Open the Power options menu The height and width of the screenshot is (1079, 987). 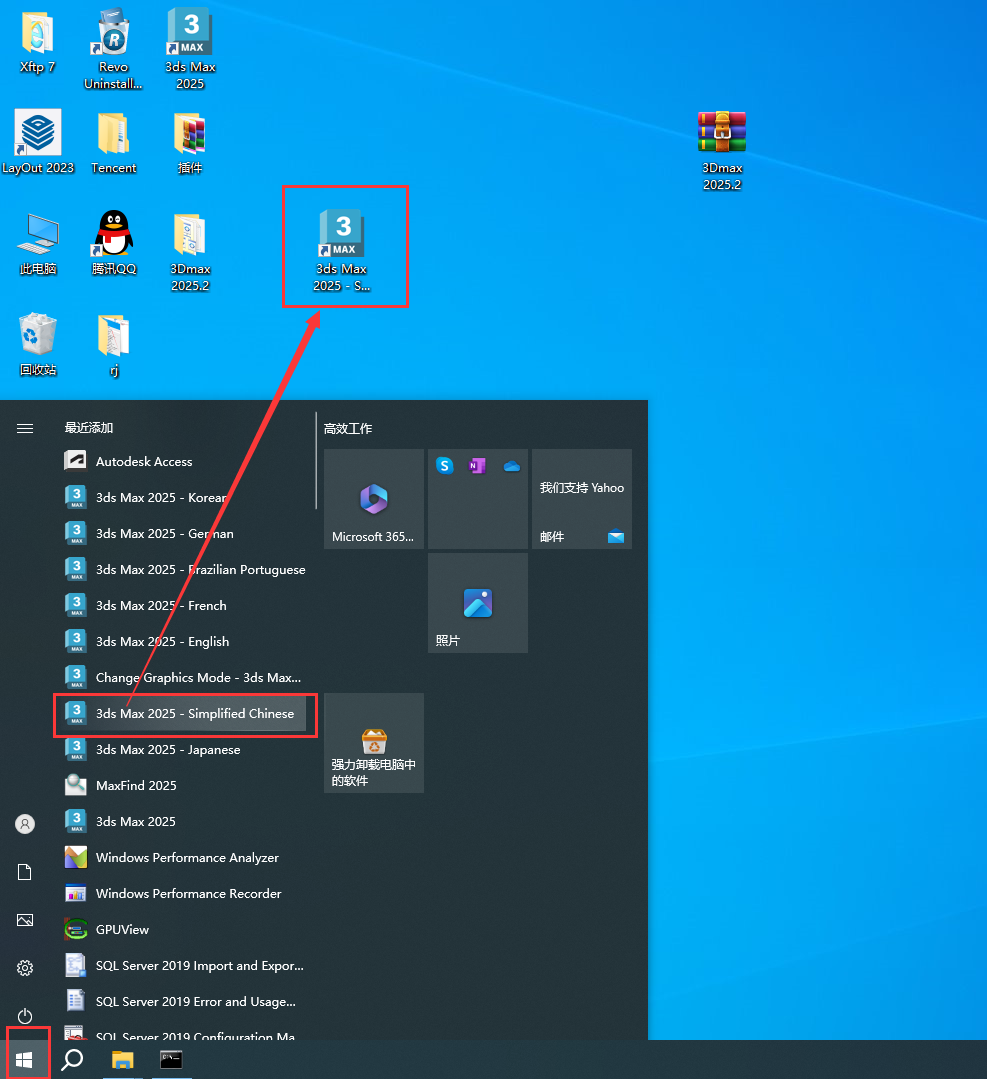point(25,1016)
